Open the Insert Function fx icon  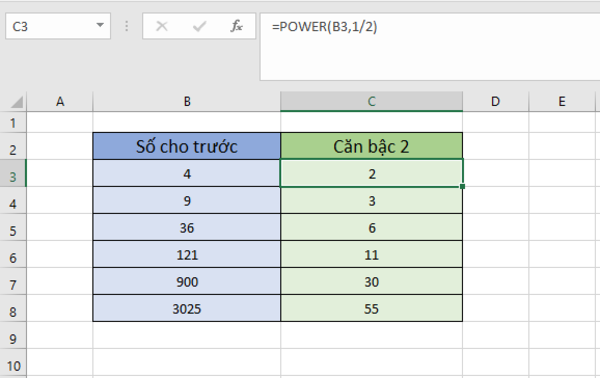click(x=236, y=26)
